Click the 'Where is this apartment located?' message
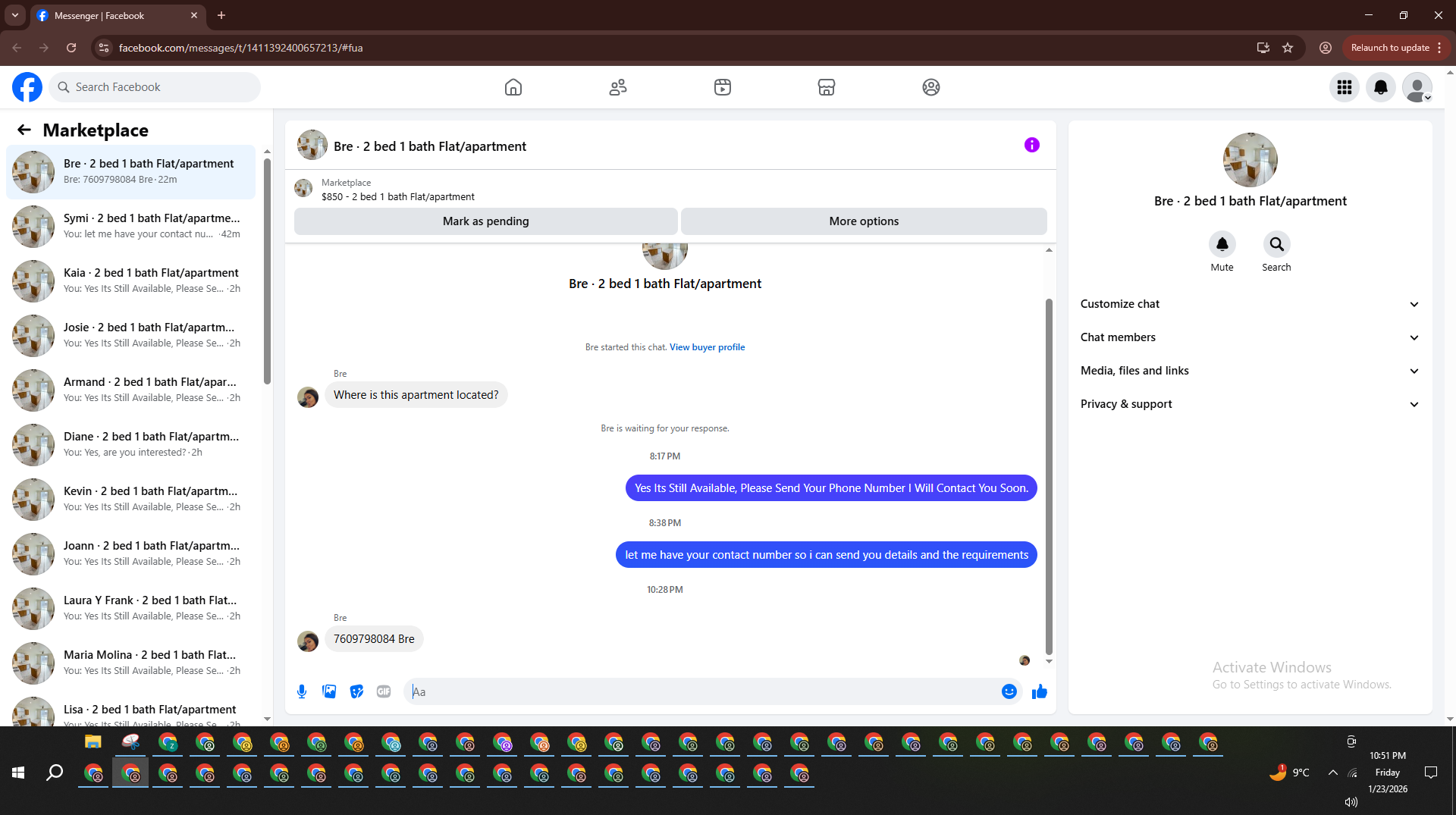The width and height of the screenshot is (1456, 815). [x=416, y=395]
